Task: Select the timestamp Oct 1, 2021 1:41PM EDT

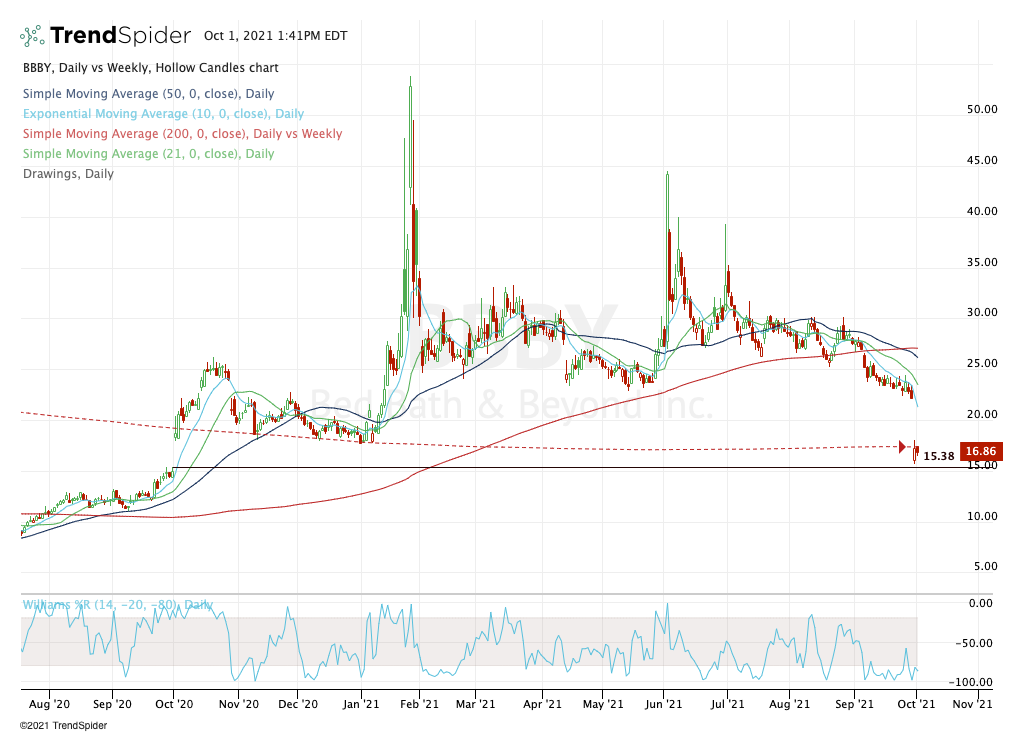Action: (275, 36)
